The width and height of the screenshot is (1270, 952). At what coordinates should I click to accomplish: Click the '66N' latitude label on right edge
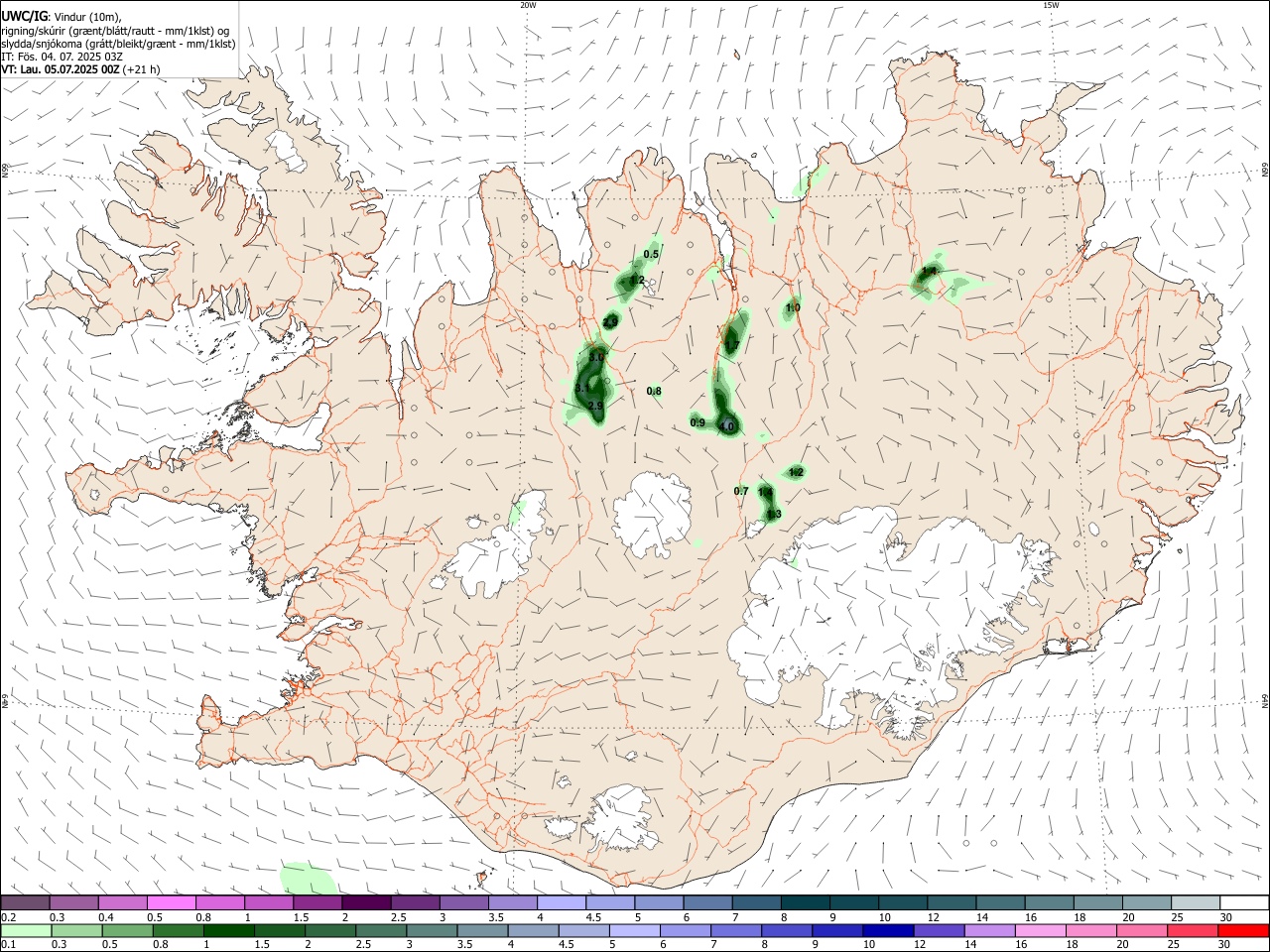coord(1265,171)
